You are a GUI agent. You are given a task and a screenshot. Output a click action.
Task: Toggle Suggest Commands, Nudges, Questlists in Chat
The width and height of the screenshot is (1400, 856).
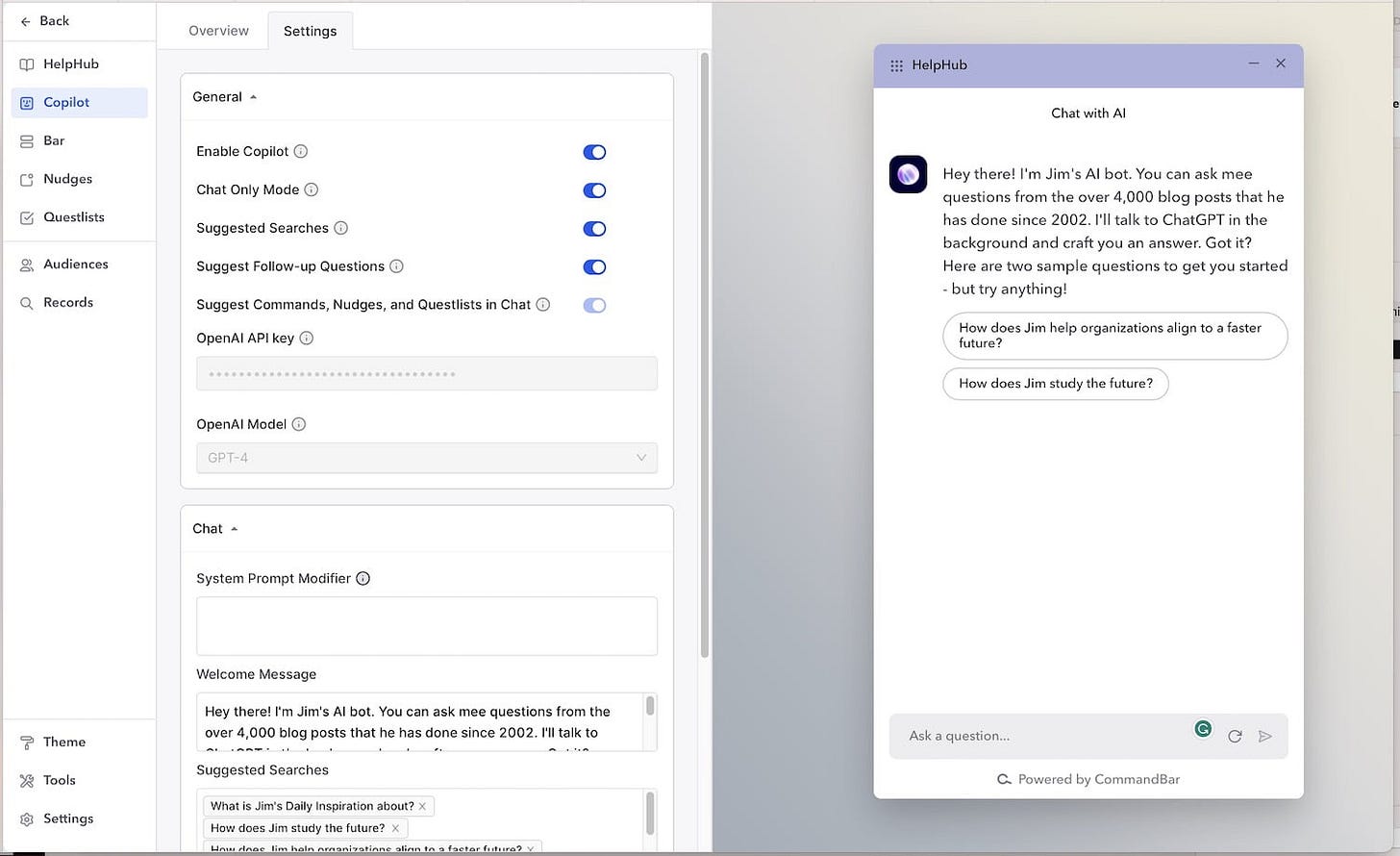(594, 306)
